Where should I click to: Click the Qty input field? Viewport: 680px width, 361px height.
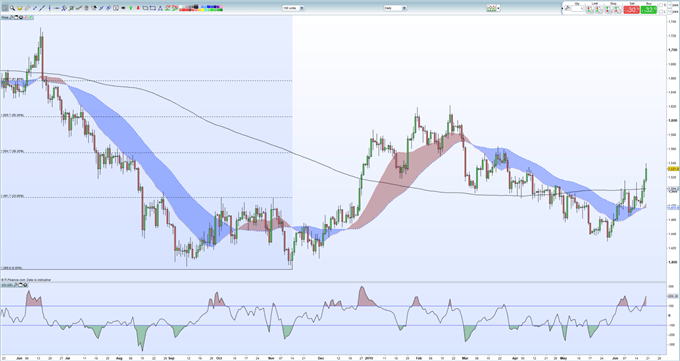tap(577, 9)
